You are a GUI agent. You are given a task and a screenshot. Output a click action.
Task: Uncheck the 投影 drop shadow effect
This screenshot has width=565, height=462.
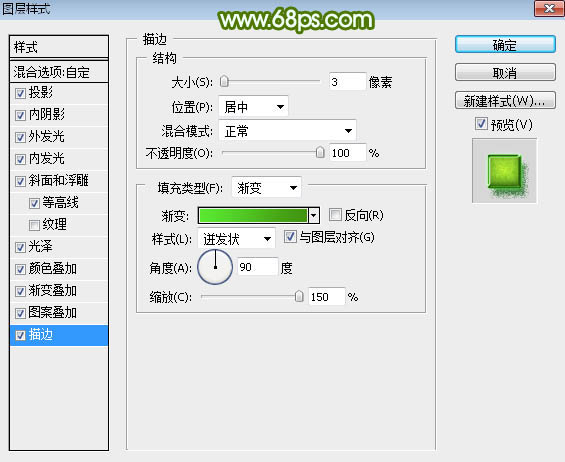pos(20,93)
